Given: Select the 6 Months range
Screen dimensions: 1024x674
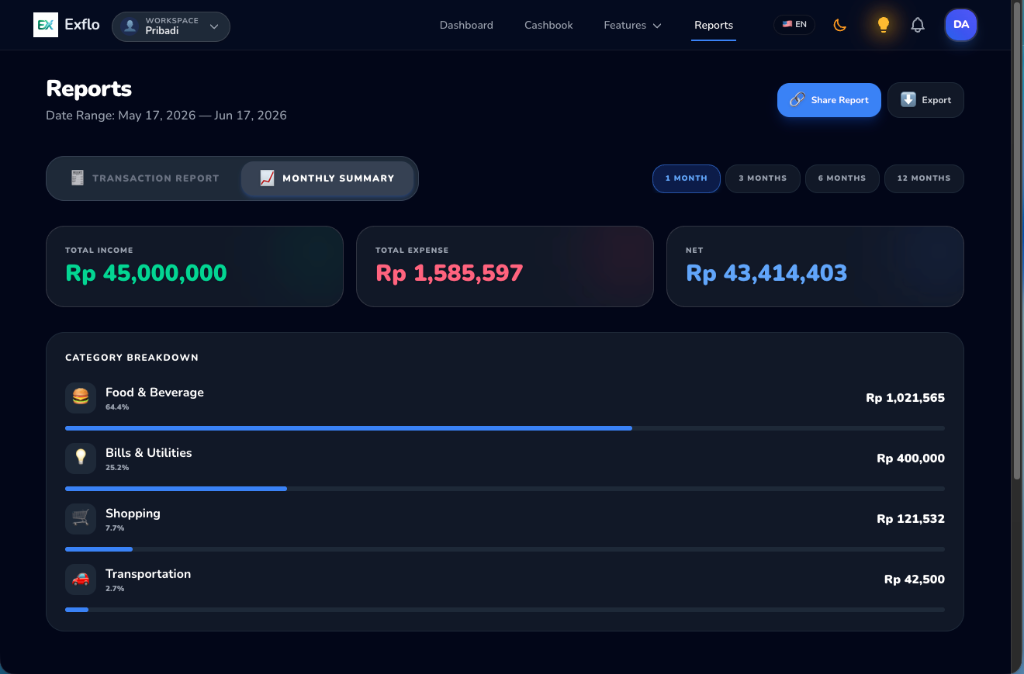Looking at the screenshot, I should click(x=842, y=178).
